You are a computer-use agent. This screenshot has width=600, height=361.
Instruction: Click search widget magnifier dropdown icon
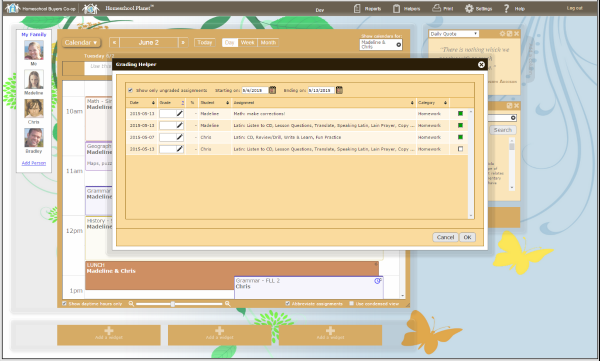513,118
